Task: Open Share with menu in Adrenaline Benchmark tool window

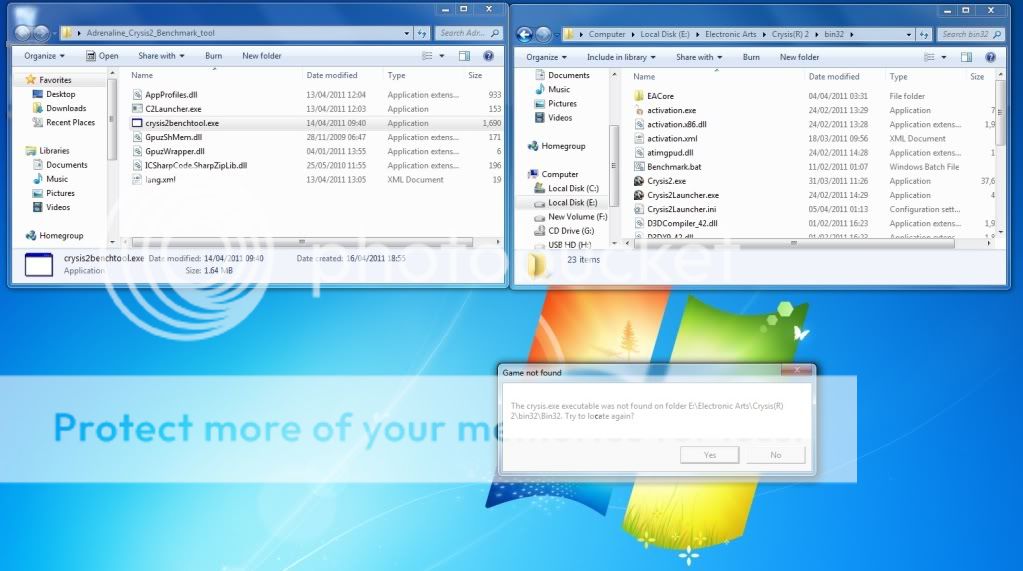Action: click(x=161, y=56)
